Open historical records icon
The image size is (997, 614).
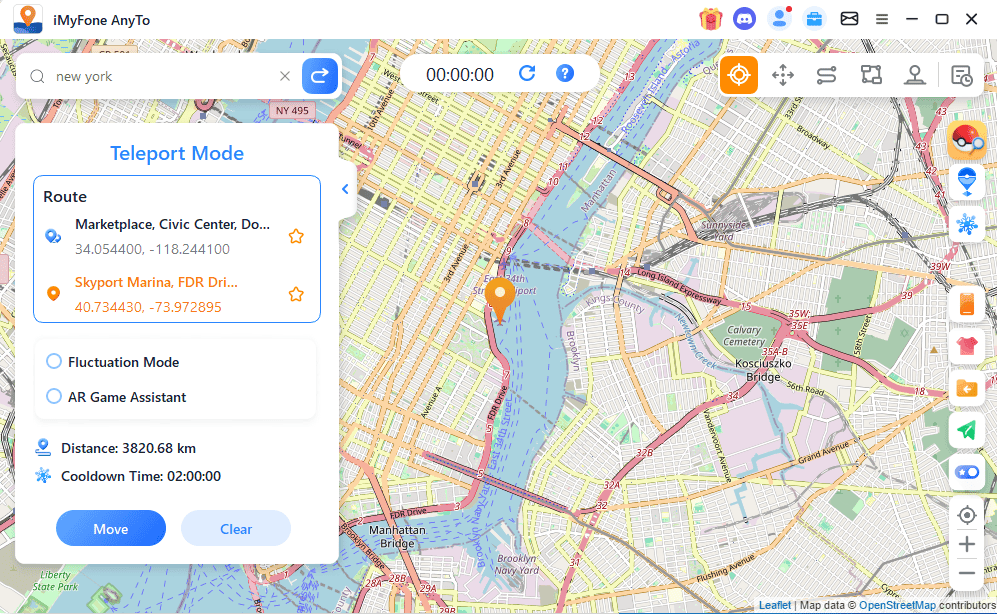(961, 75)
